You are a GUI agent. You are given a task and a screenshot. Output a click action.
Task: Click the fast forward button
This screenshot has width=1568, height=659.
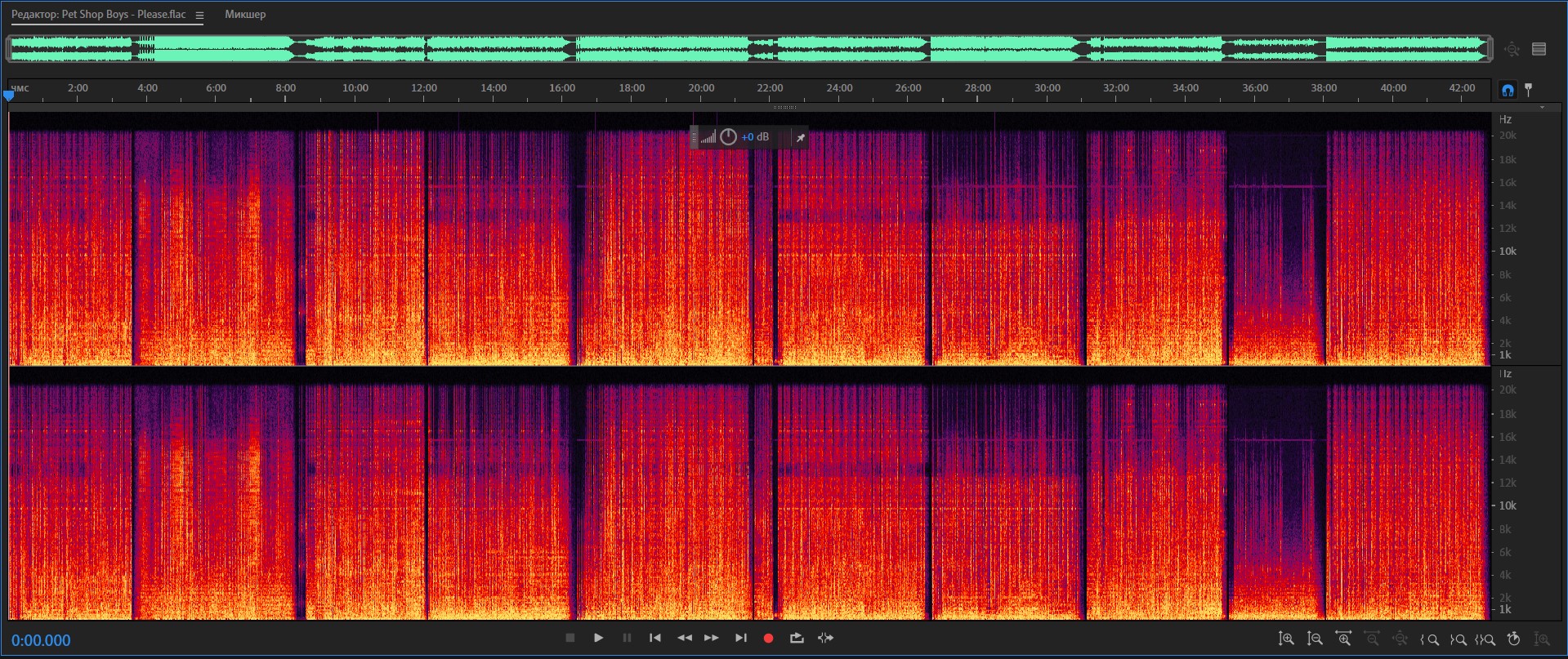[712, 639]
